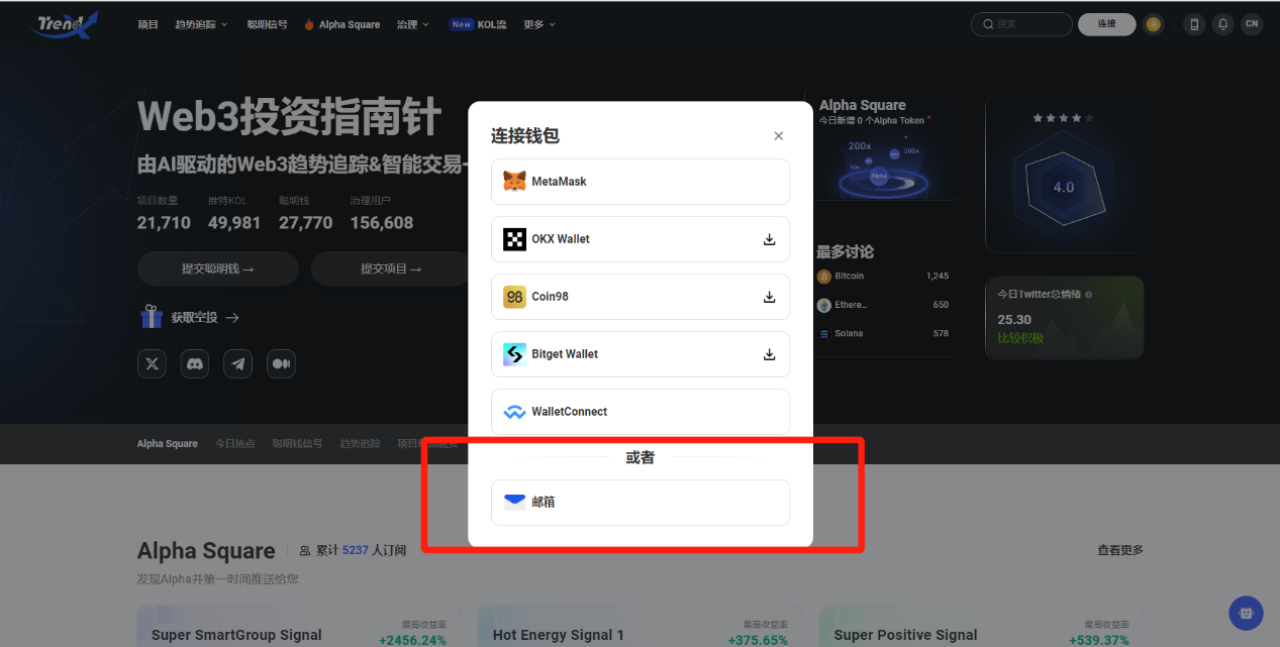Close the 连接钱包 dialog
The height and width of the screenshot is (647, 1280).
779,136
